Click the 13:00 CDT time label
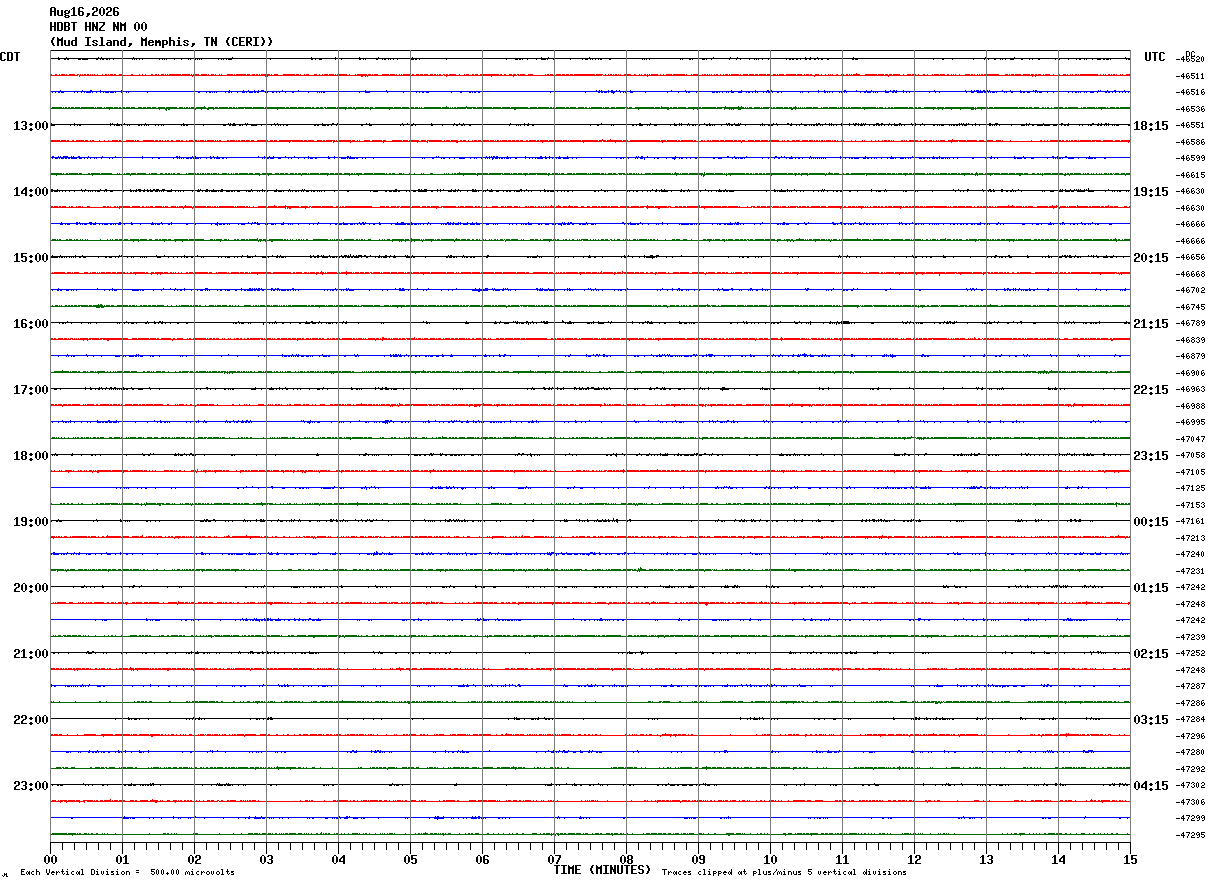The image size is (1210, 886). click(x=31, y=126)
